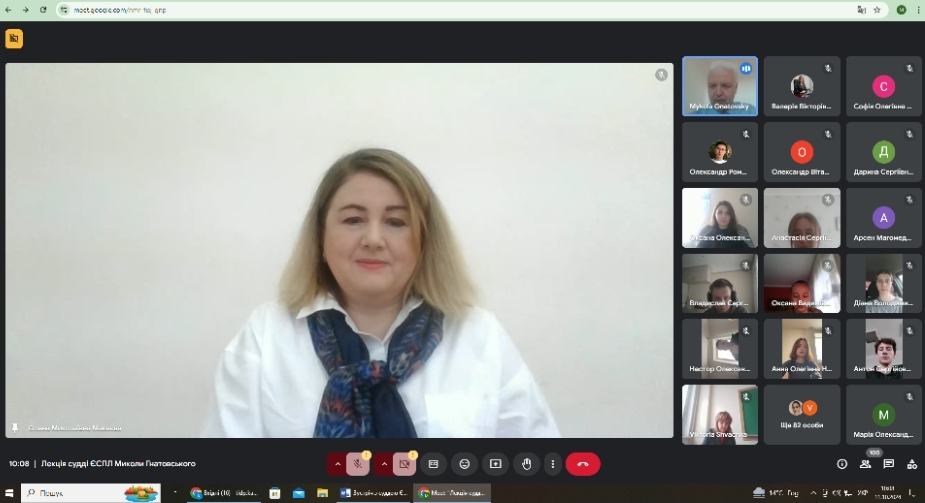Image resolution: width=925 pixels, height=503 pixels.
Task: Open the activities icon
Action: click(912, 464)
